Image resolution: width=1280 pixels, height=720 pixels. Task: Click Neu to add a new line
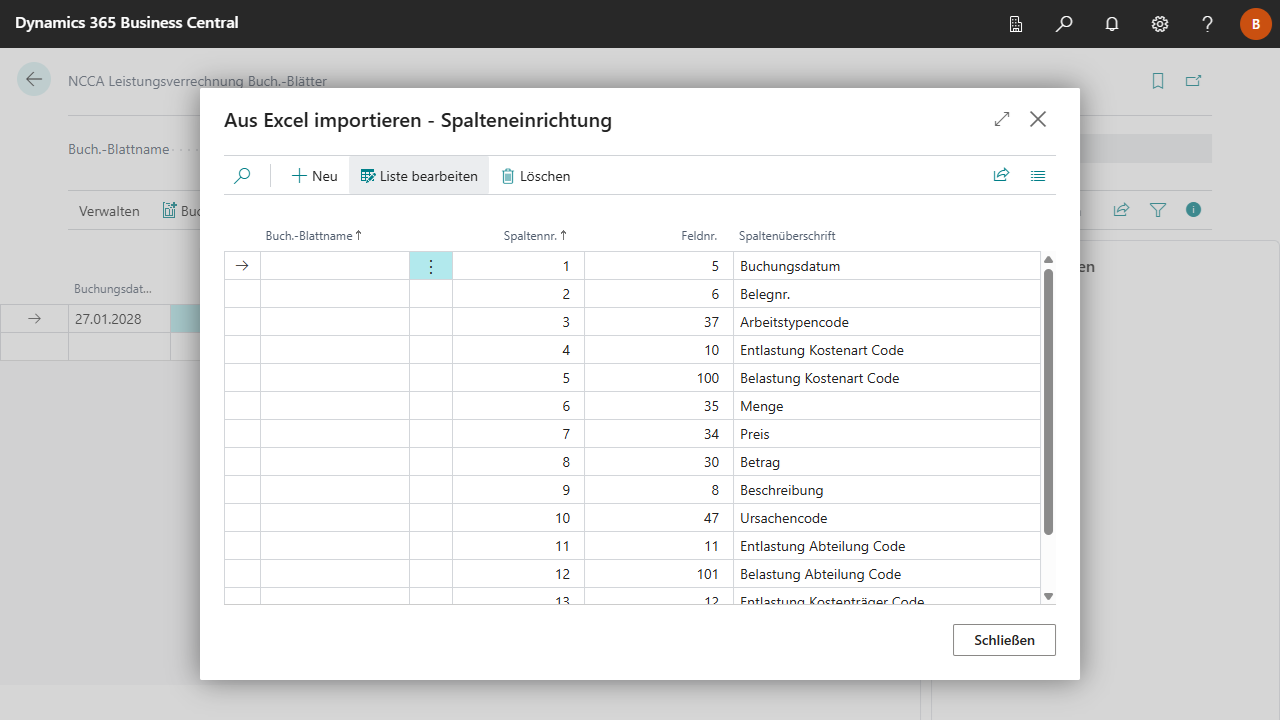[x=314, y=176]
